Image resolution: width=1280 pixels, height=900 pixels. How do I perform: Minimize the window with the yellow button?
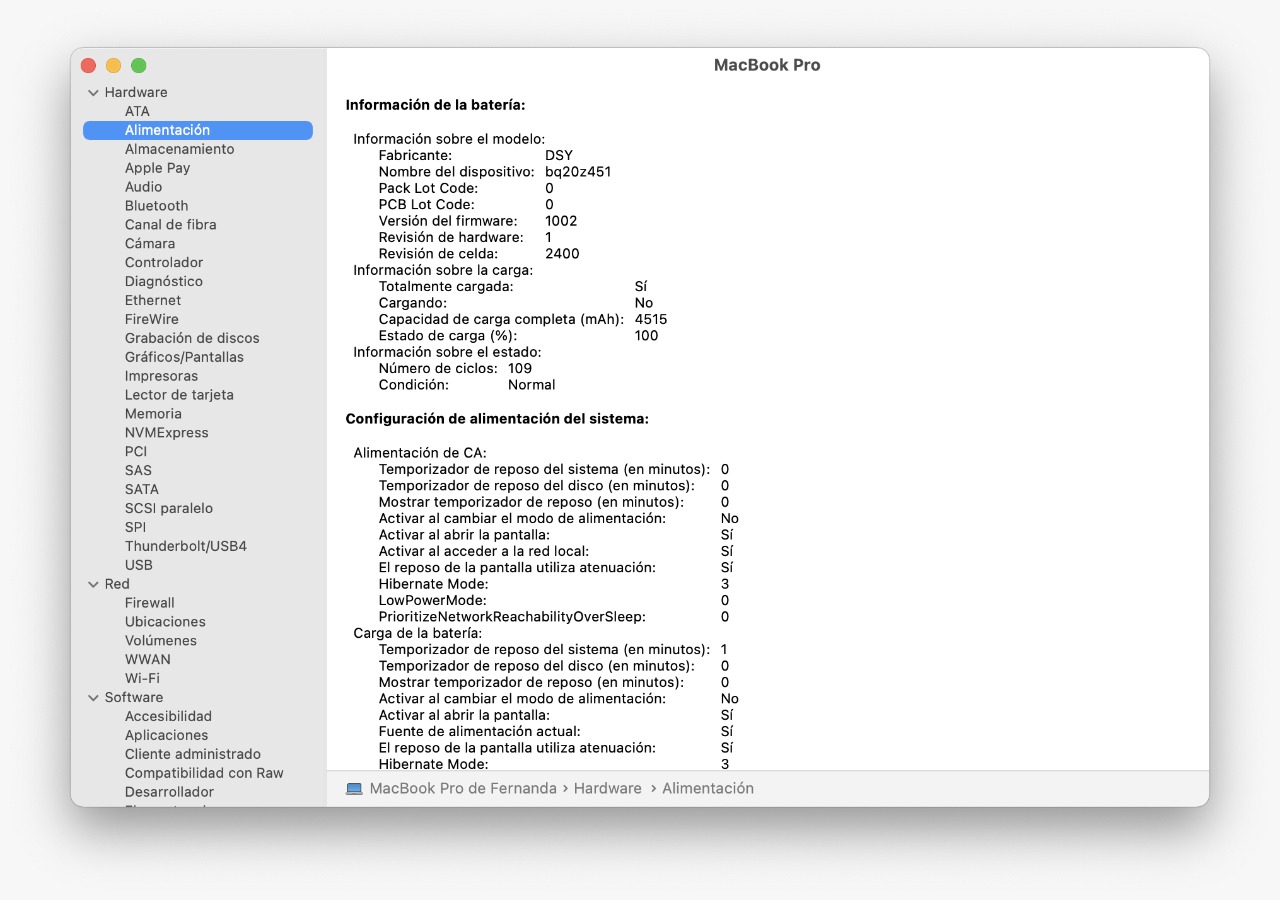coord(113,66)
